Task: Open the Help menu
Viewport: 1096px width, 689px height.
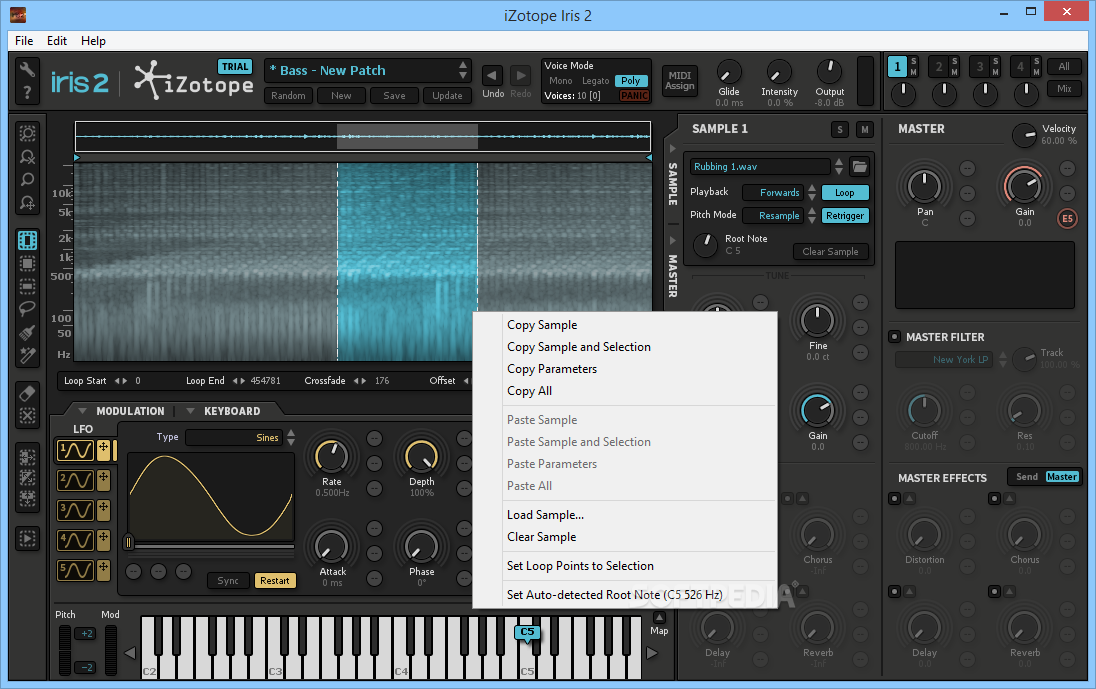Action: click(x=93, y=41)
